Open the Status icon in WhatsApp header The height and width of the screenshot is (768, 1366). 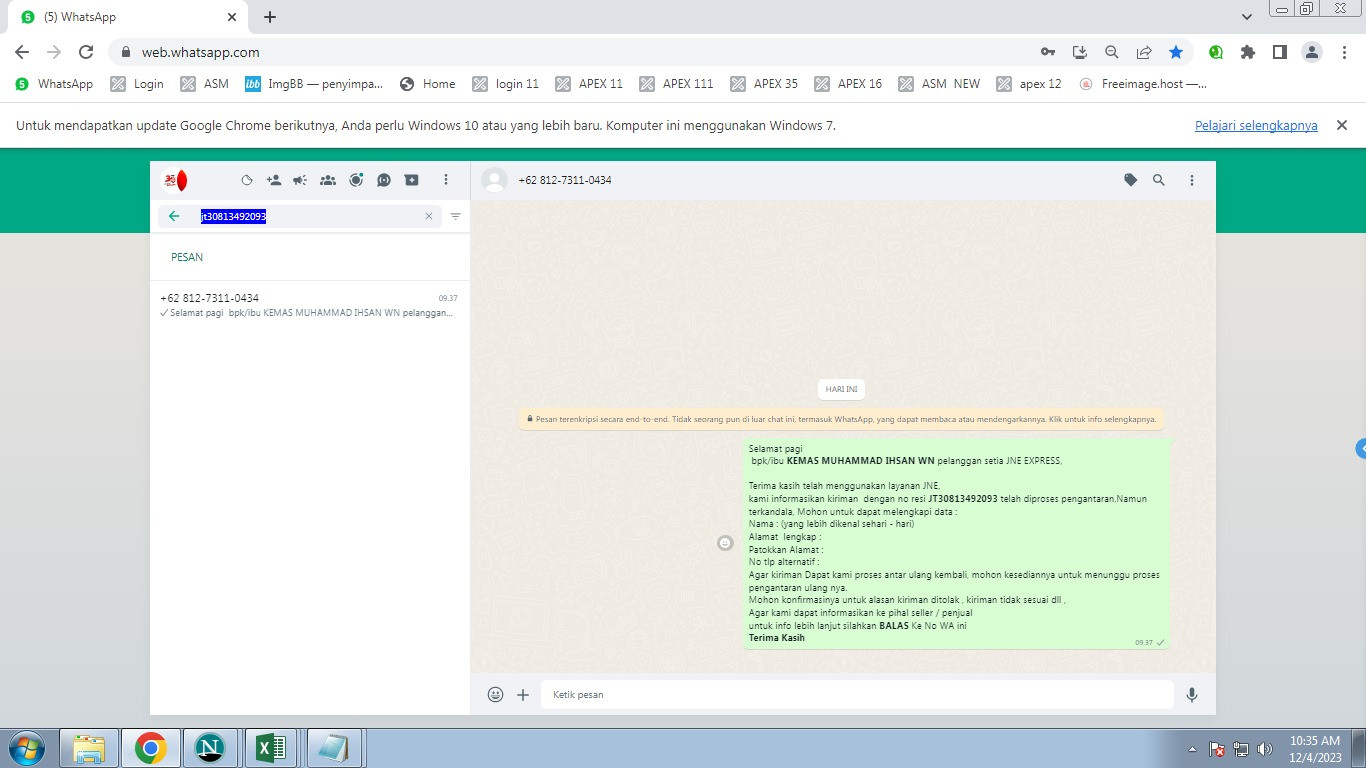[x=247, y=180]
